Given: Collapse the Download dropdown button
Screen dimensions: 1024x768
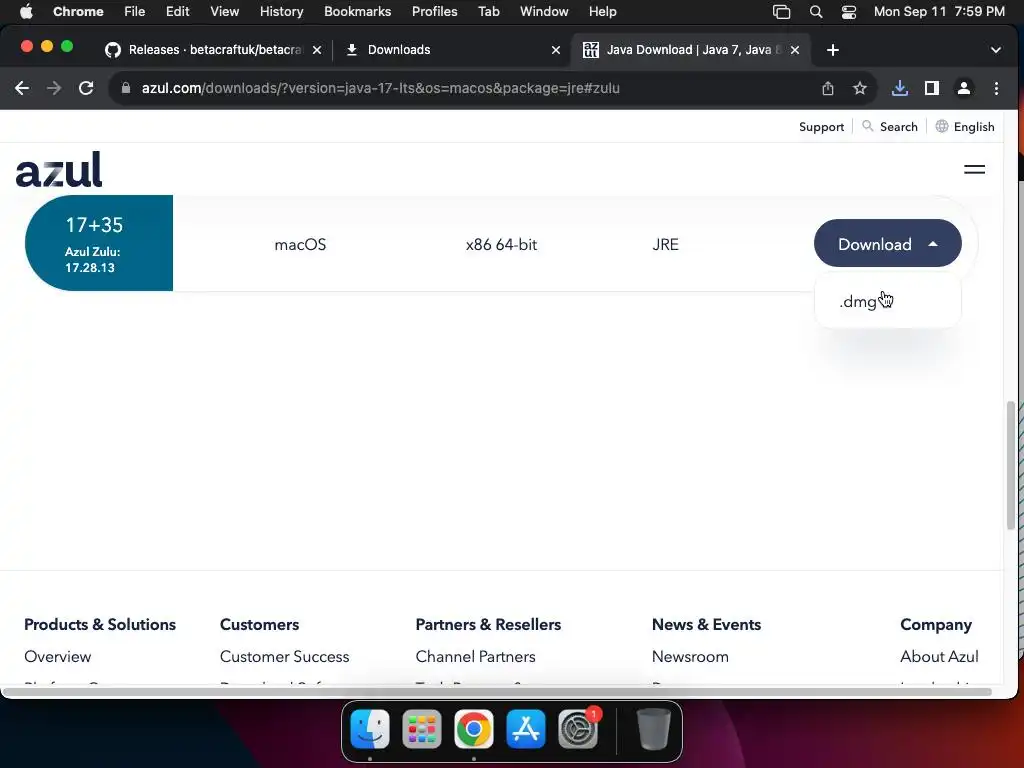Looking at the screenshot, I should point(888,244).
